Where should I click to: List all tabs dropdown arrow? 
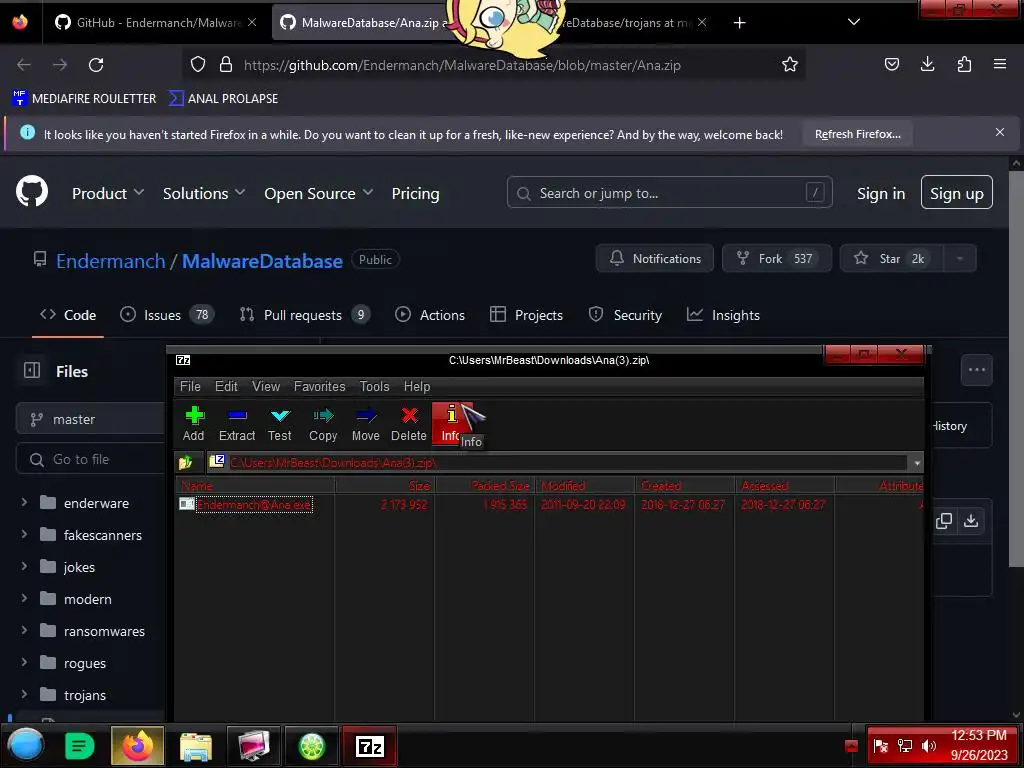[854, 22]
